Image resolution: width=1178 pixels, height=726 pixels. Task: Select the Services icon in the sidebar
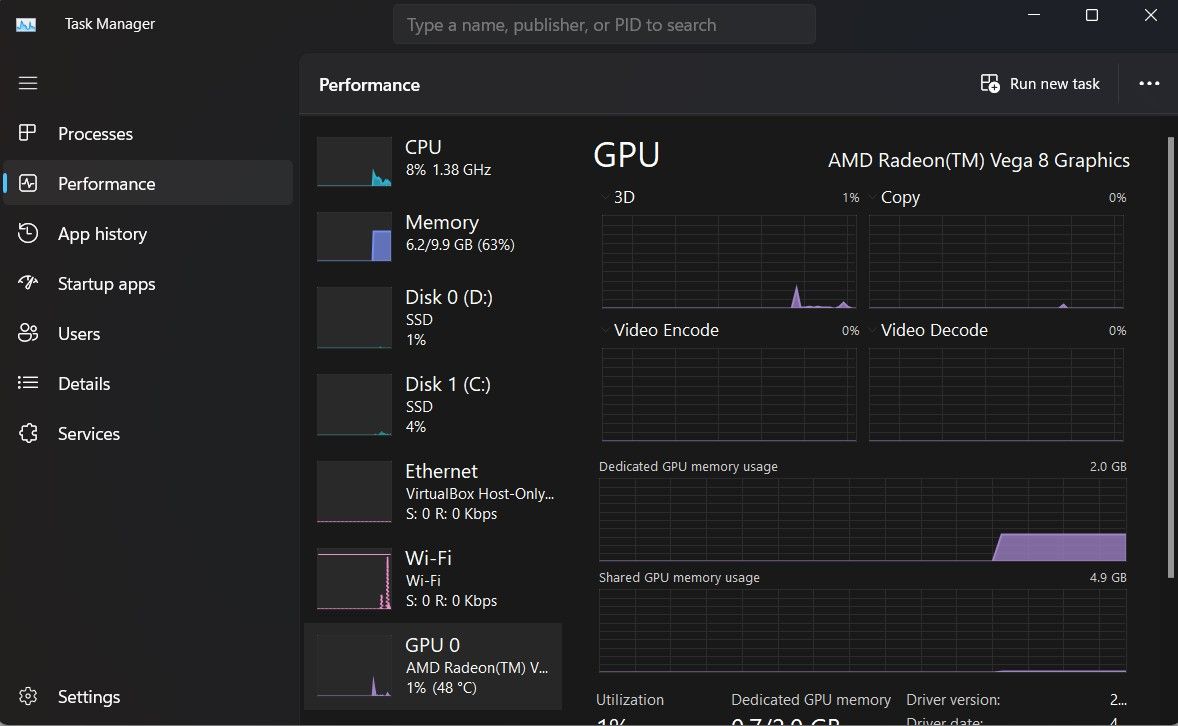[28, 433]
